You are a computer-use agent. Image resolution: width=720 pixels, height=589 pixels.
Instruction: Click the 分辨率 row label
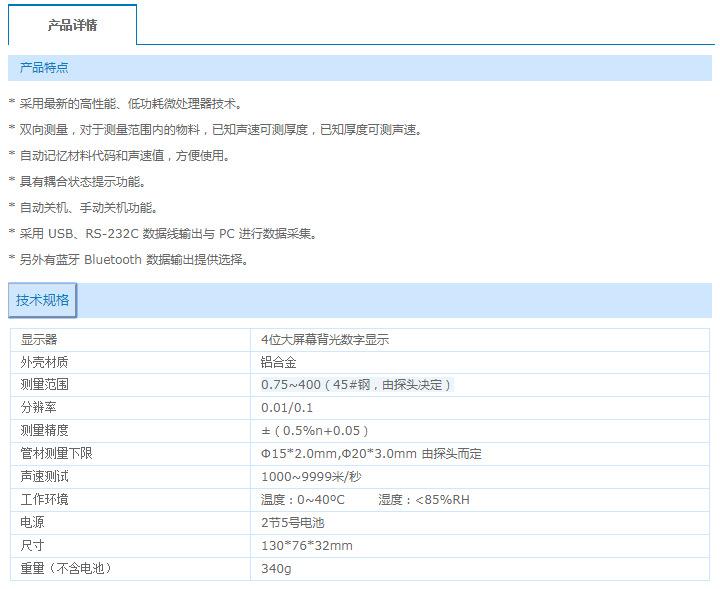[x=39, y=408]
